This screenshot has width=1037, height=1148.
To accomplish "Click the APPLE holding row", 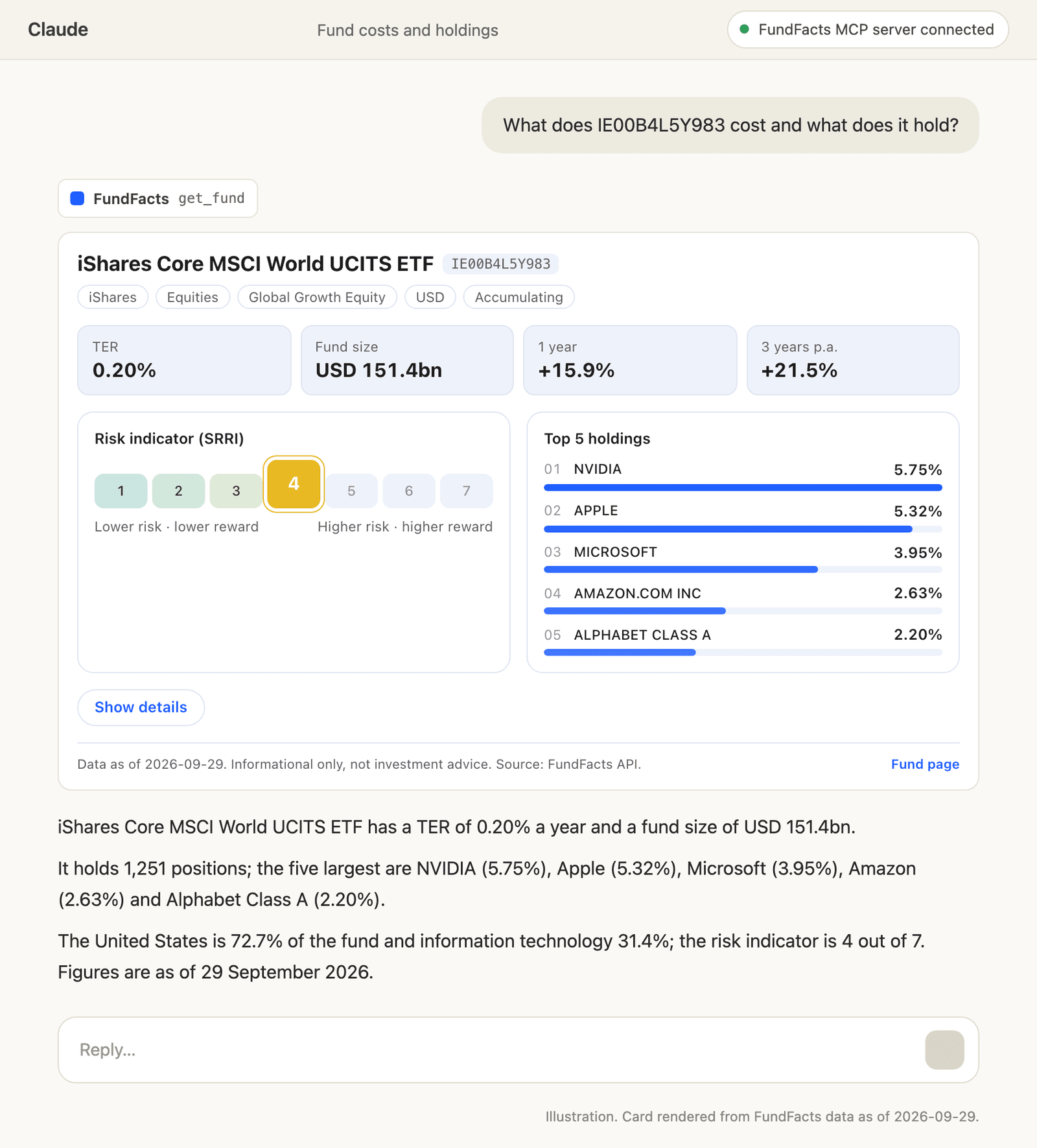I will 743,517.
